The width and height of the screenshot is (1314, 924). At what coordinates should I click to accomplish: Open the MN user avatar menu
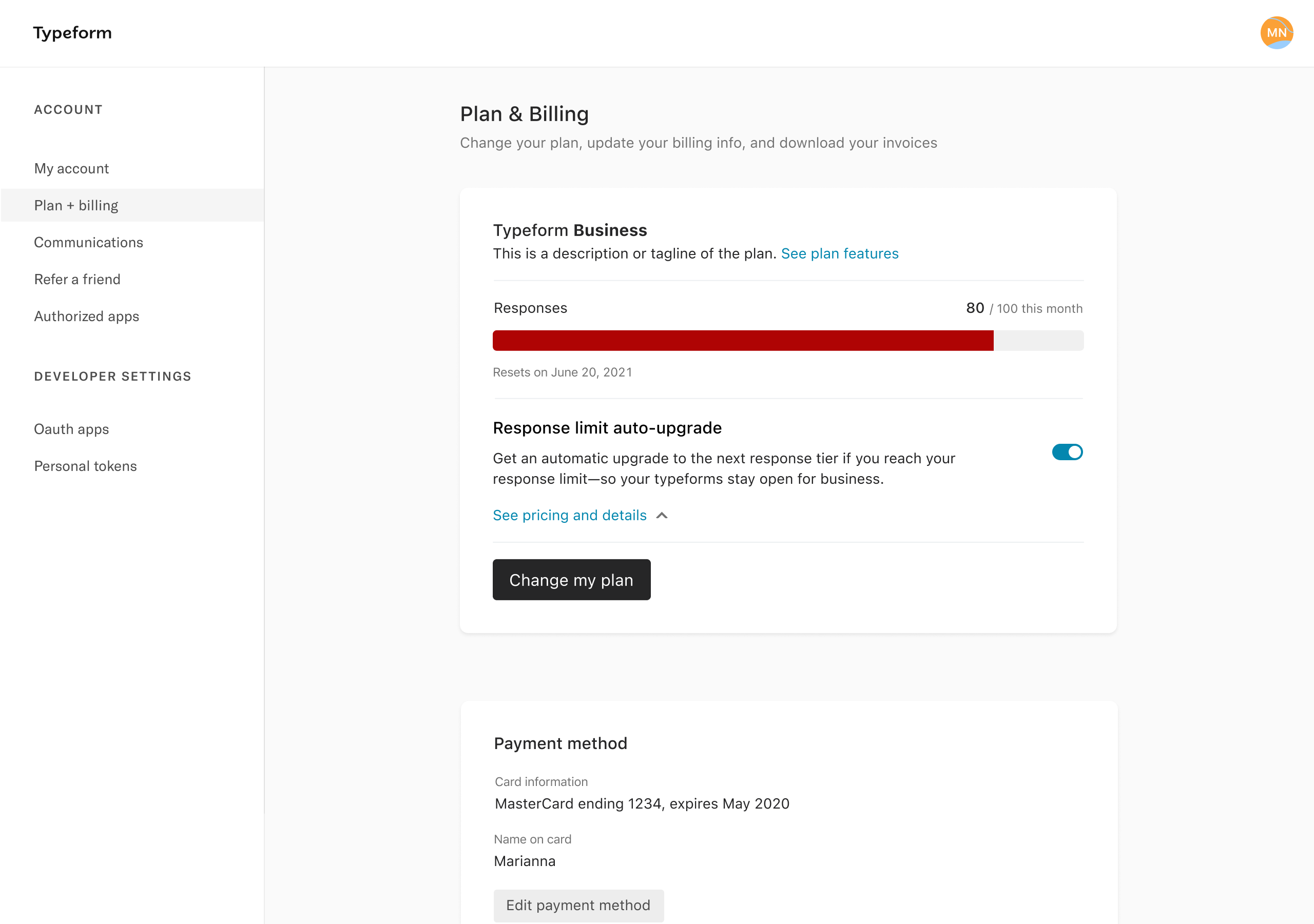pos(1276,33)
